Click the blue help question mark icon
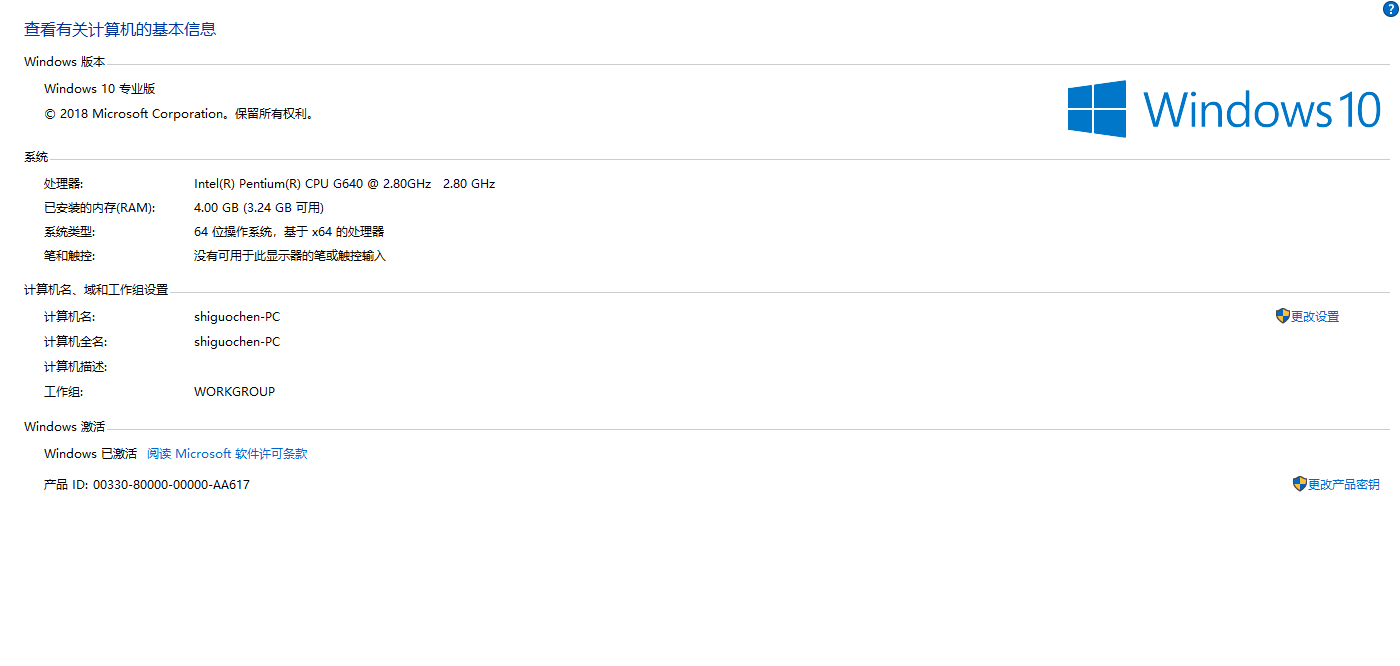 1391,9
